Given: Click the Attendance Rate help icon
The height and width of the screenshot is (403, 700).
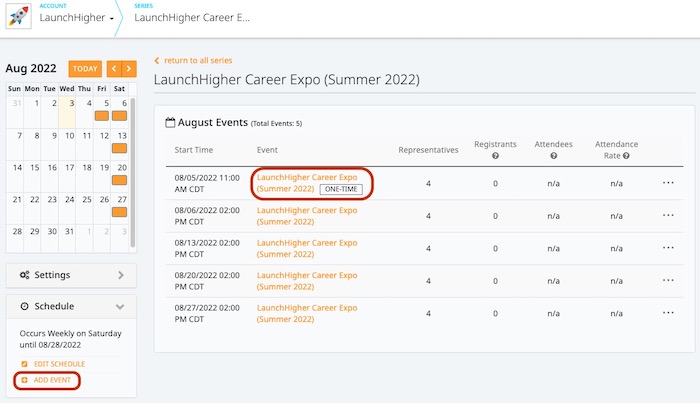Looking at the screenshot, I should [626, 156].
